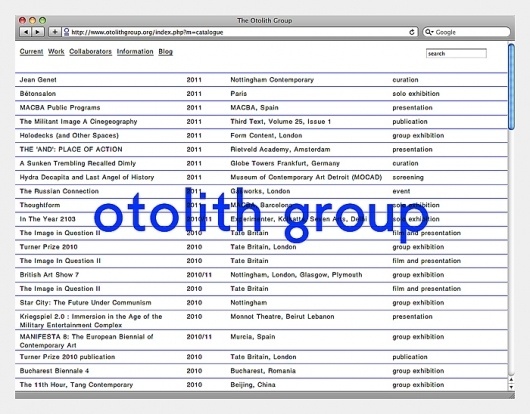
Task: Zoom the window with the green button
Action: [x=42, y=20]
